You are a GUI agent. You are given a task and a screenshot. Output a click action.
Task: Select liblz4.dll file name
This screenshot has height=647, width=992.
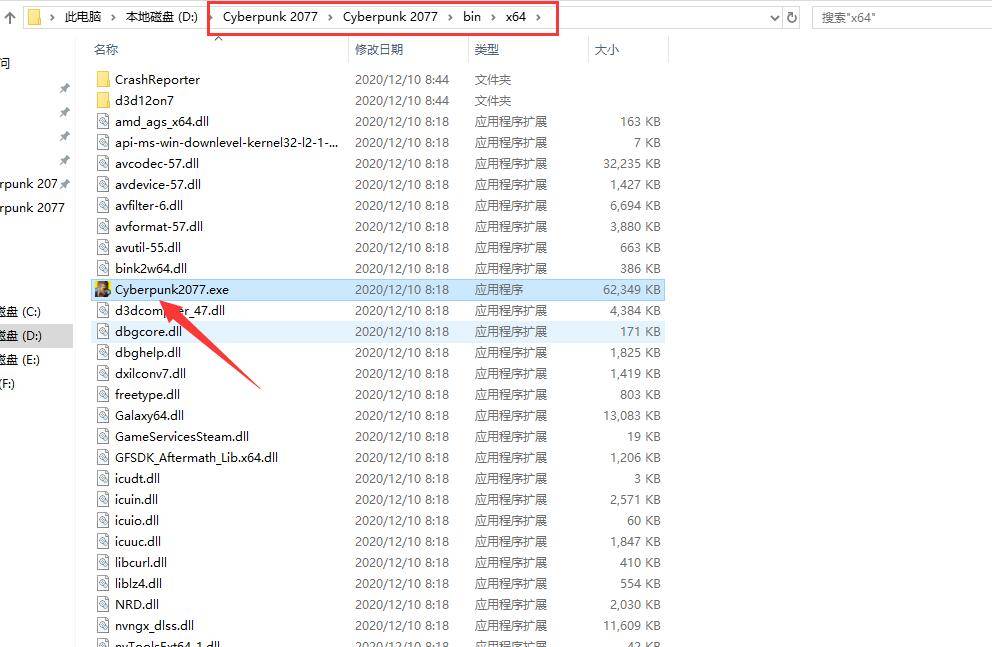pyautogui.click(x=138, y=583)
